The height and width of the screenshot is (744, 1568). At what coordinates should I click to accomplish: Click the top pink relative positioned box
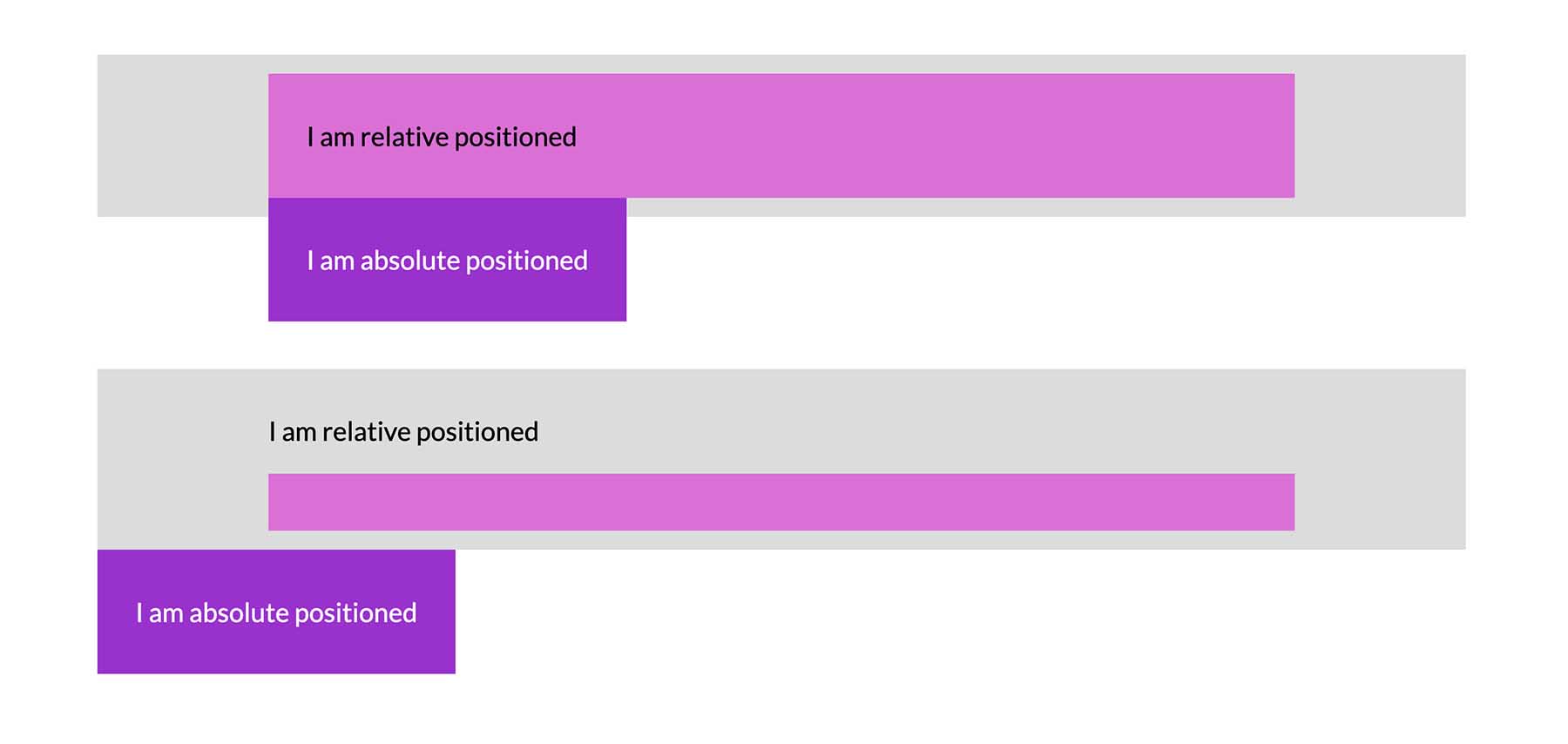871,136
